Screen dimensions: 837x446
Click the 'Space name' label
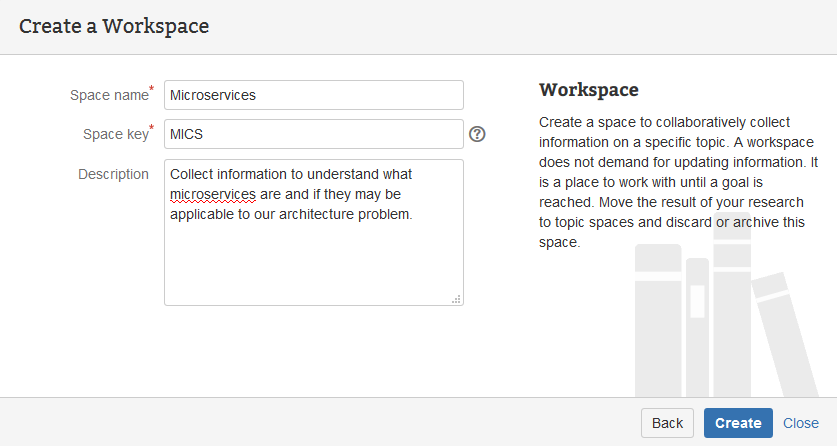pos(109,96)
